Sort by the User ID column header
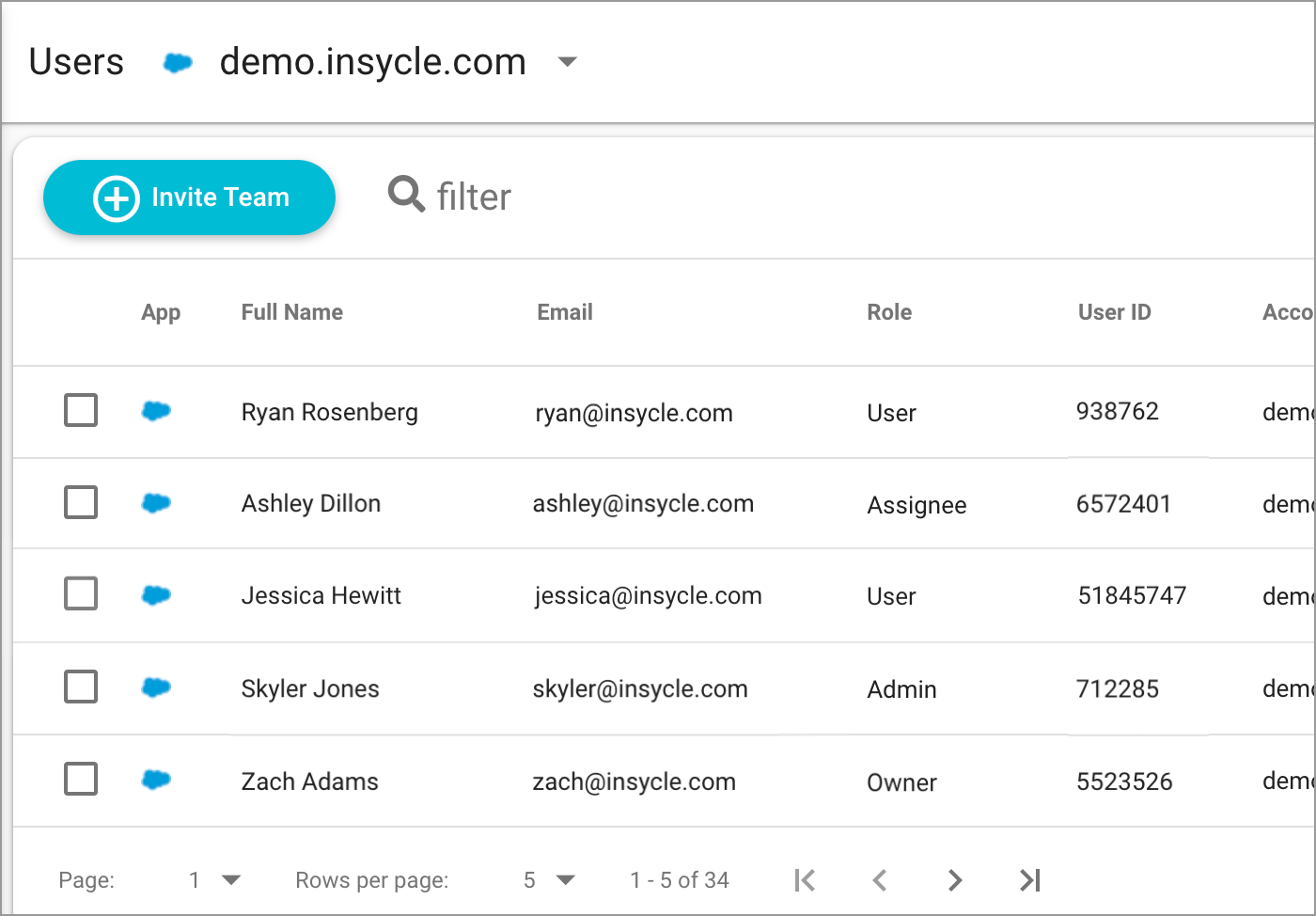 [1115, 312]
